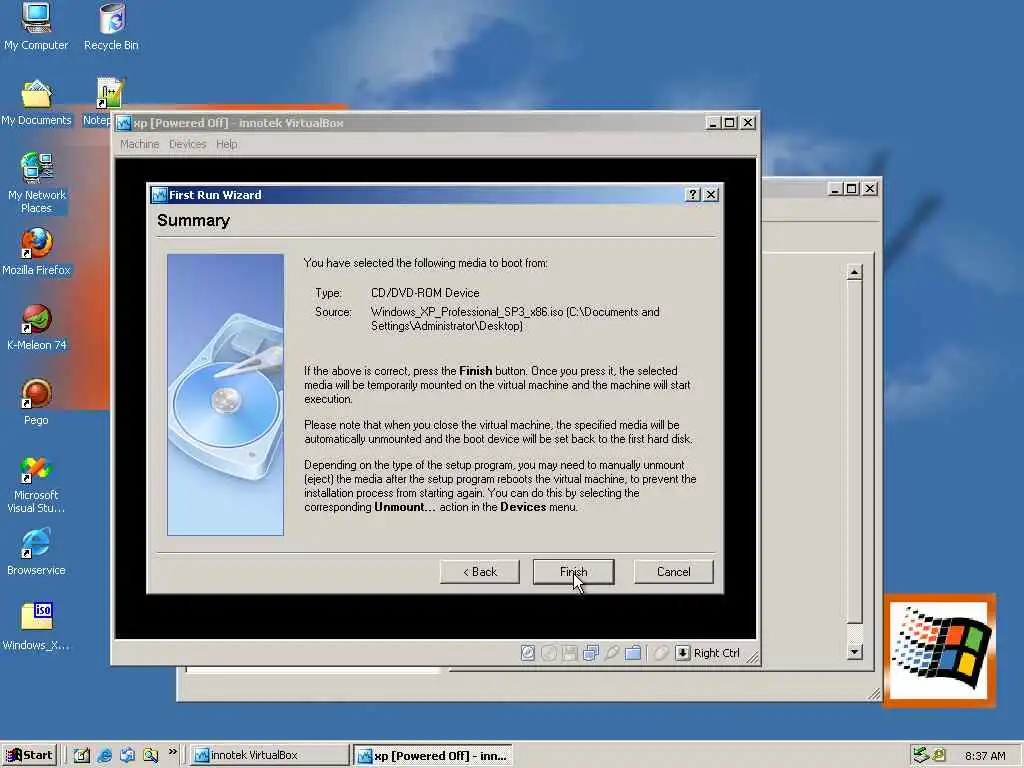Select the My Network Places icon
The height and width of the screenshot is (768, 1024).
[x=36, y=183]
